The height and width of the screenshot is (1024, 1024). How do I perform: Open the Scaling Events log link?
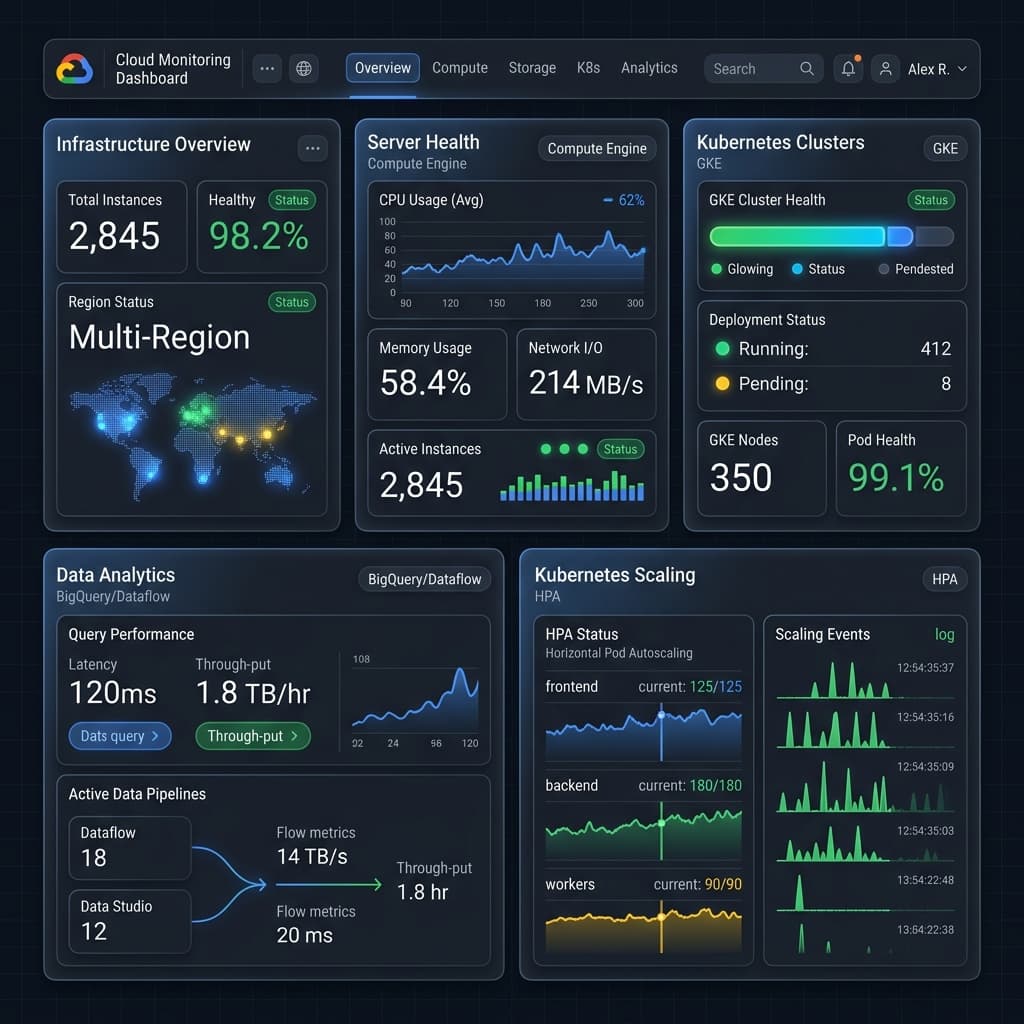(944, 634)
